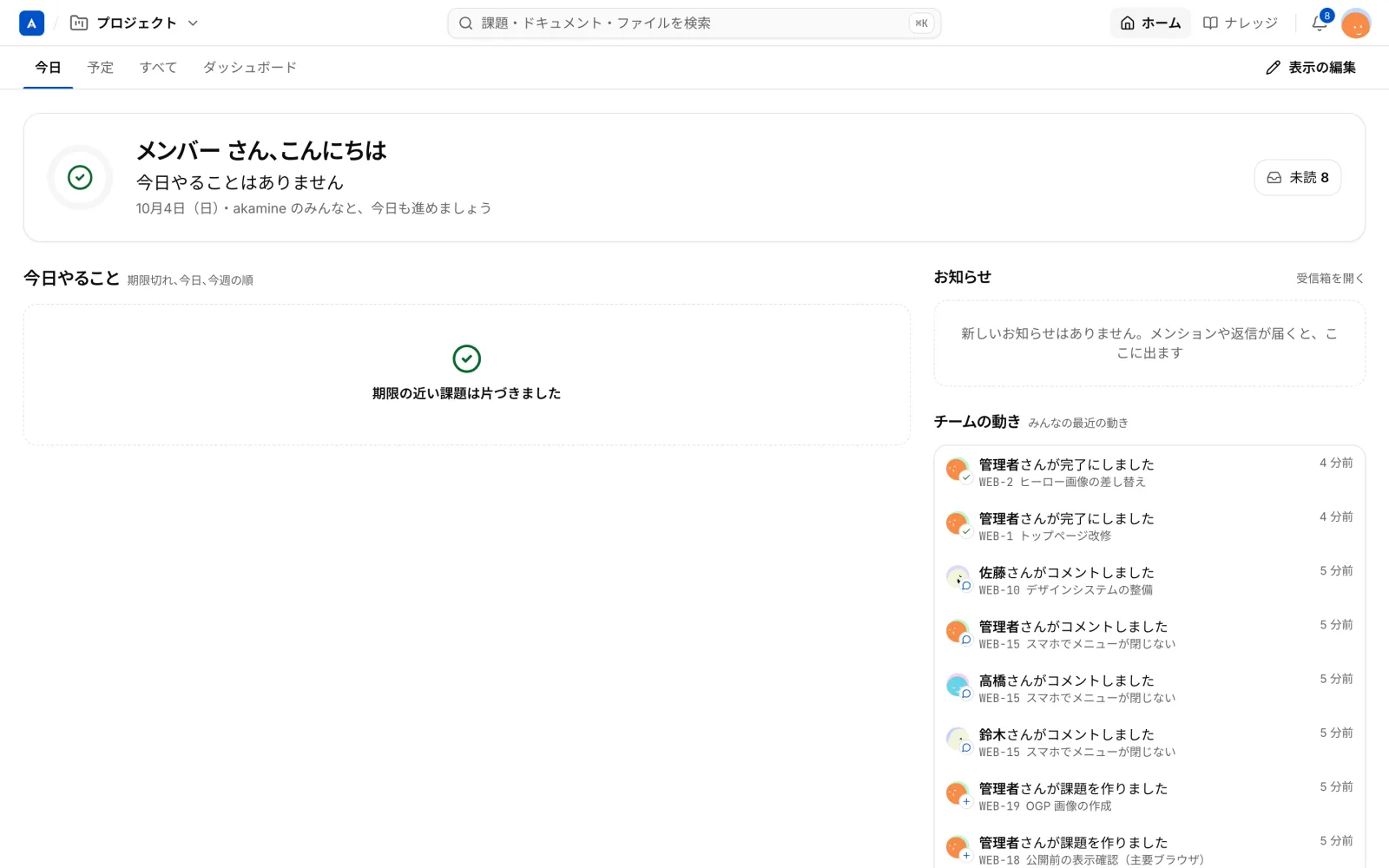Screen dimensions: 1389x868
Task: Click 管理者 avatar on WEB-1 row
Action: 958,523
